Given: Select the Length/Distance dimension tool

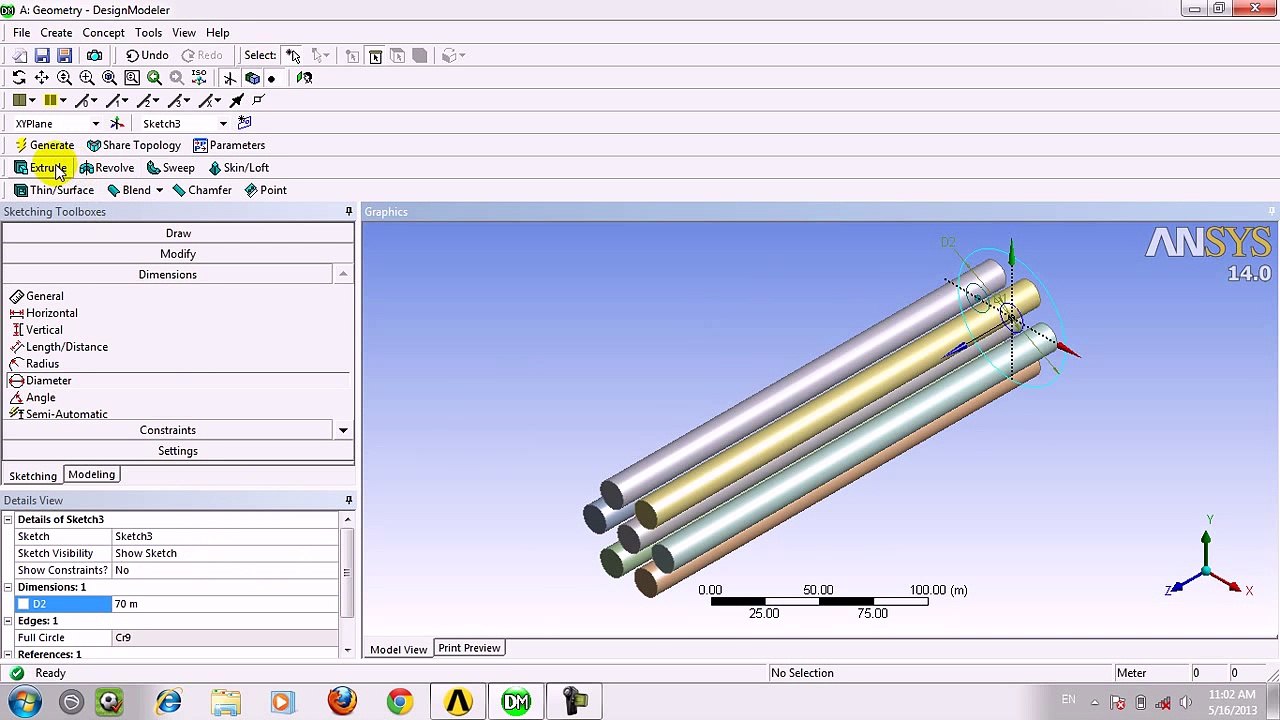Looking at the screenshot, I should click(x=59, y=347).
